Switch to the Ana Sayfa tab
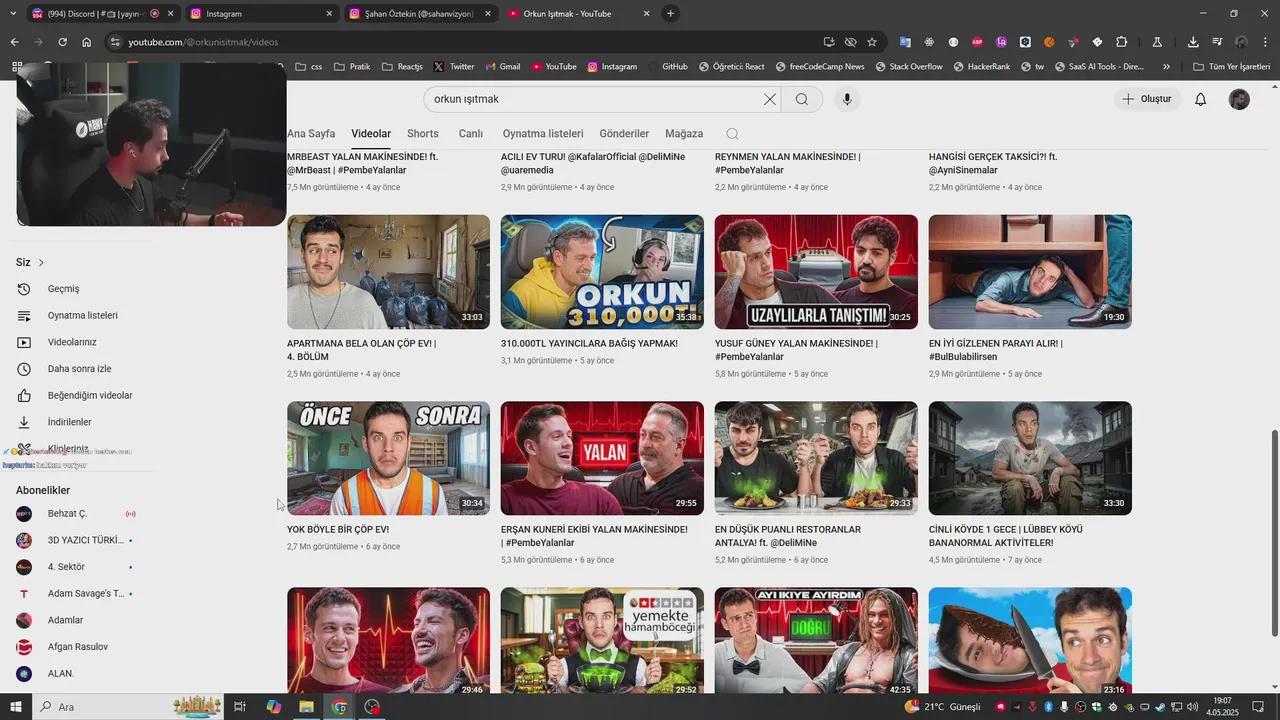 pos(311,134)
